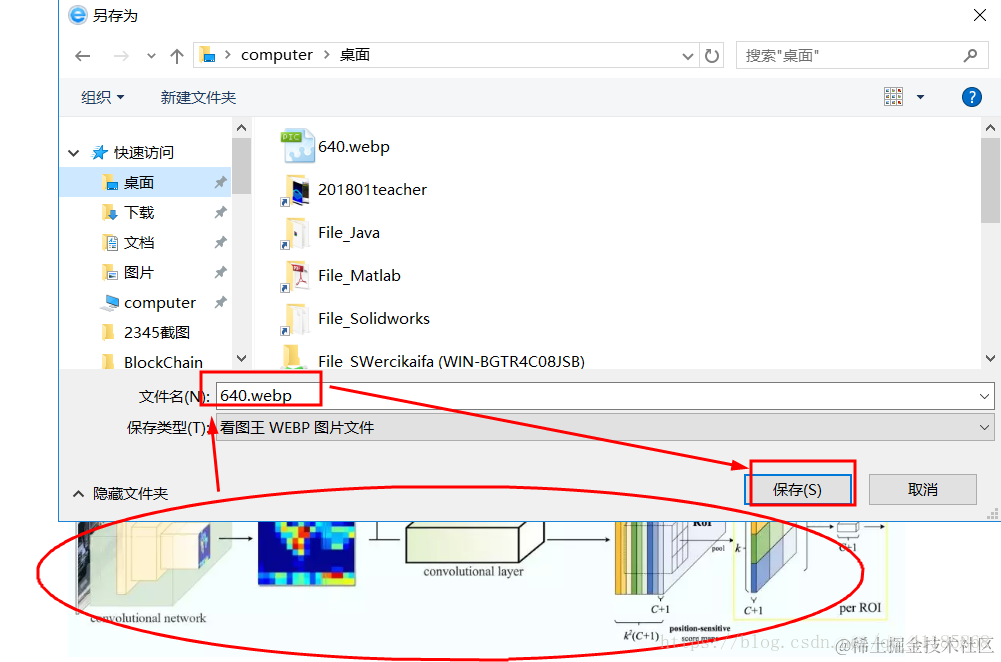Select the File_Matlab name

click(x=359, y=276)
